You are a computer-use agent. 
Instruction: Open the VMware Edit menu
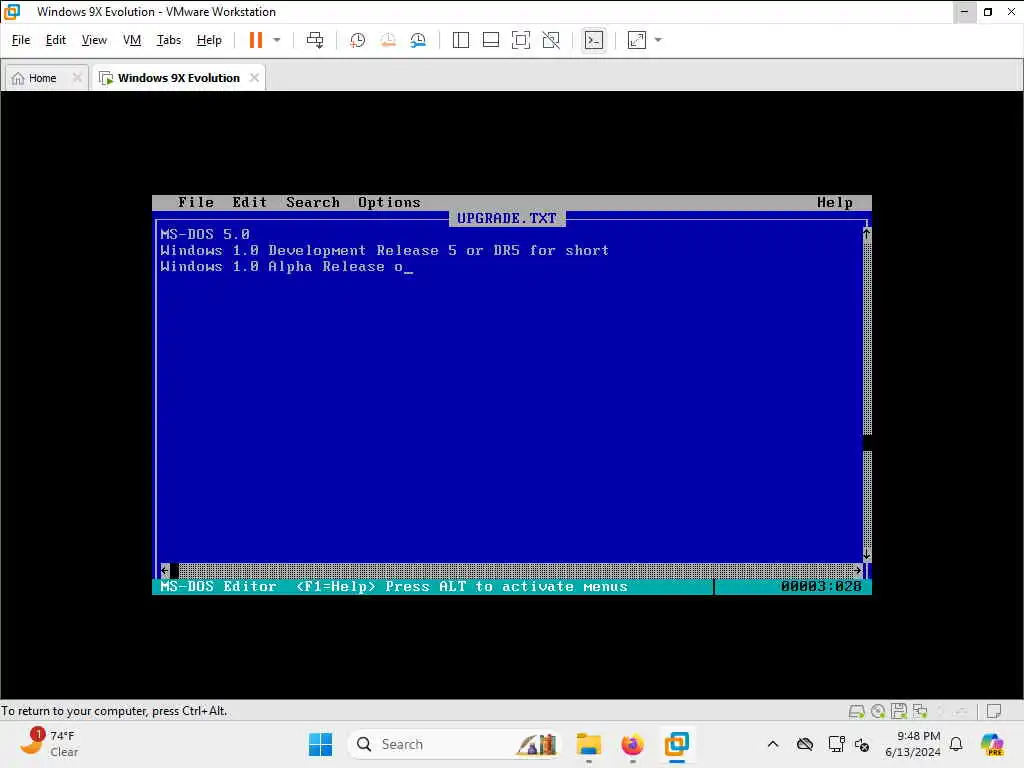point(56,40)
